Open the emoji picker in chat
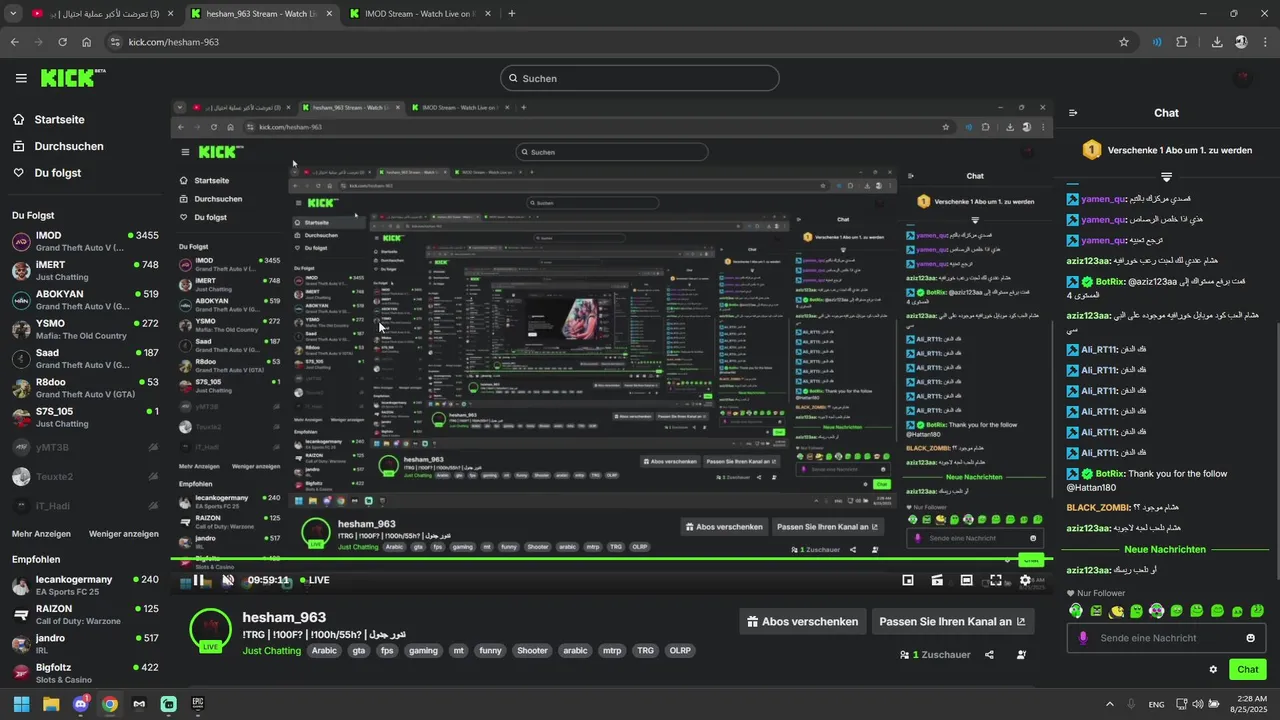 1250,638
